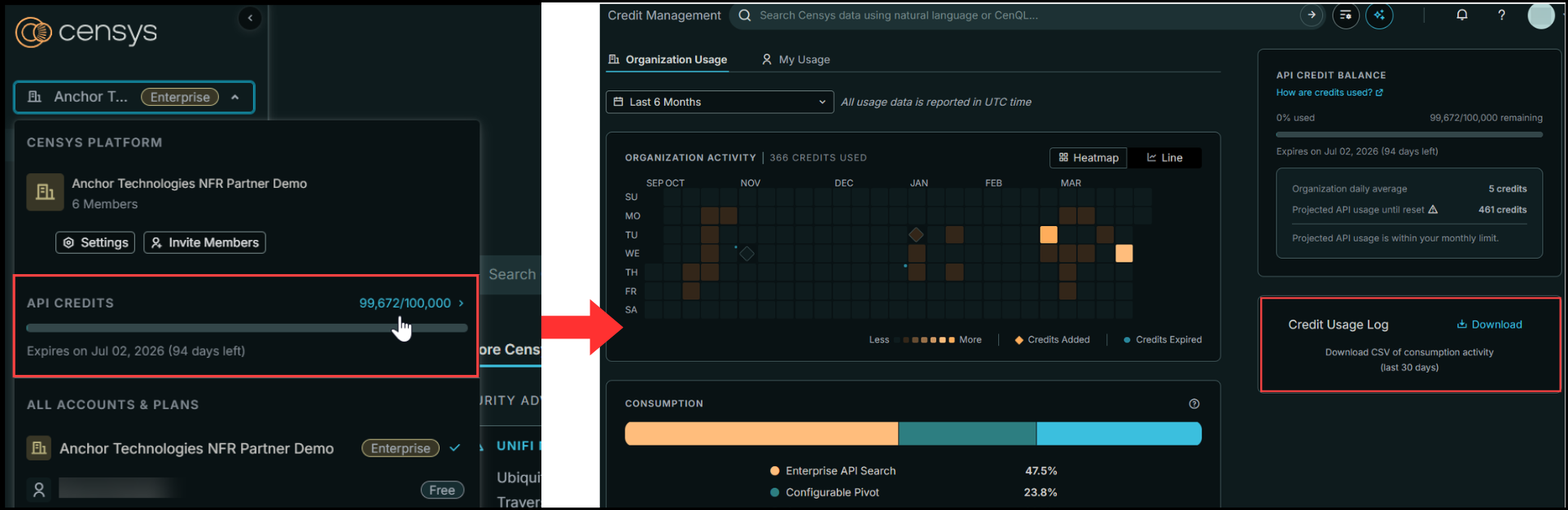Expand the Last 6 Months date range dropdown
This screenshot has height=510, width=1568.
click(720, 102)
